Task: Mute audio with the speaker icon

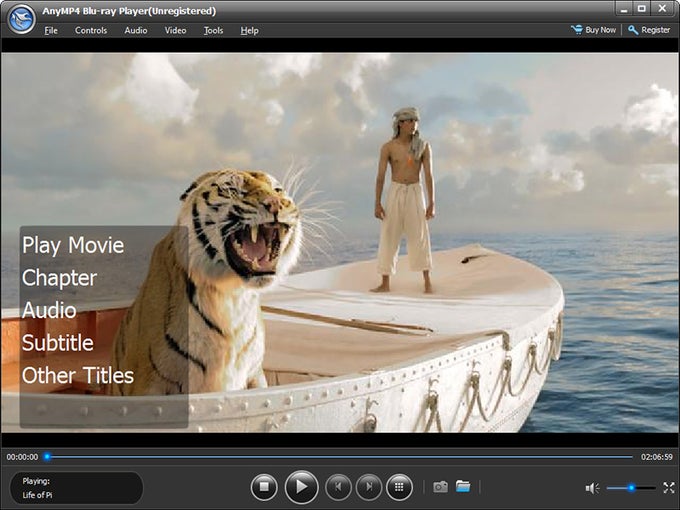Action: (x=592, y=488)
